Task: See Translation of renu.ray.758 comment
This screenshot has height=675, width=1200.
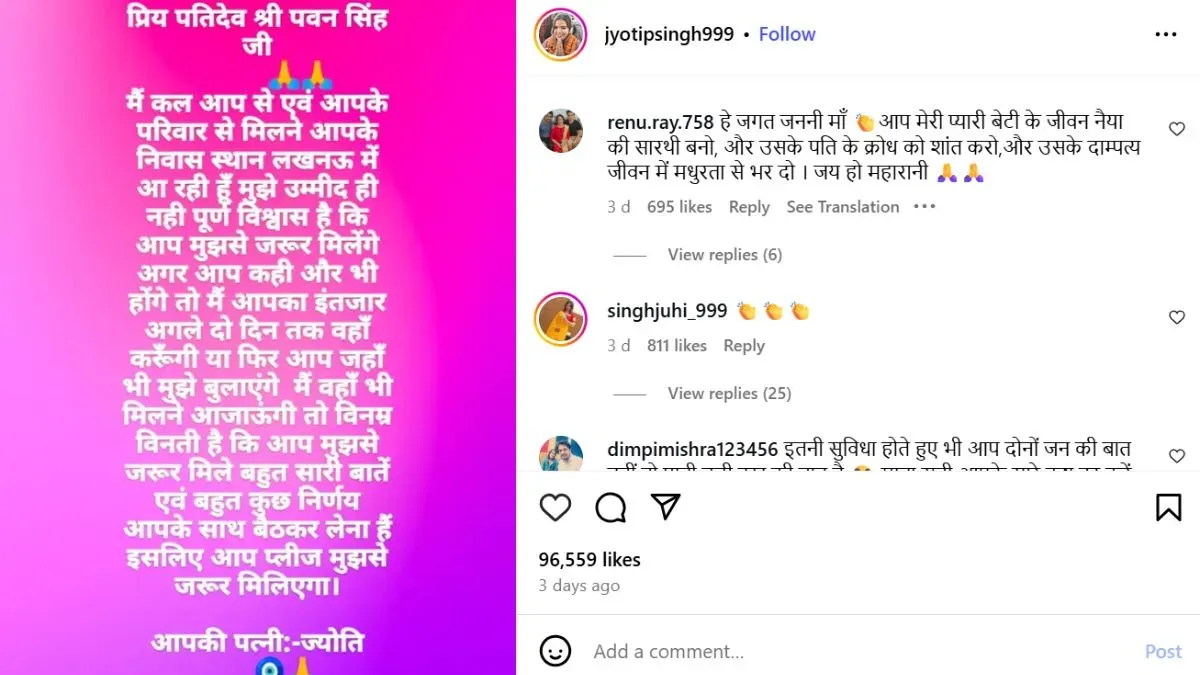Action: [x=843, y=207]
